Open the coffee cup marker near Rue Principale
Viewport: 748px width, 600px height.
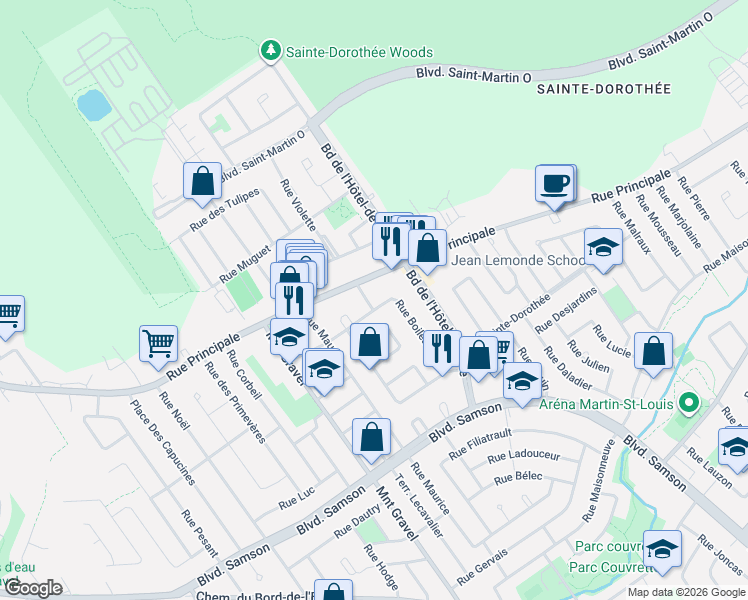554,184
